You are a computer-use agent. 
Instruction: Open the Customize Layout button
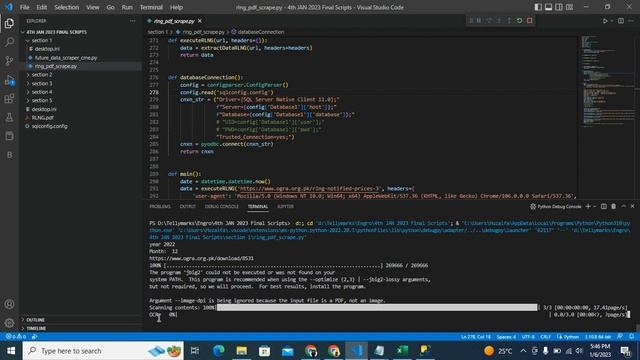(569, 7)
